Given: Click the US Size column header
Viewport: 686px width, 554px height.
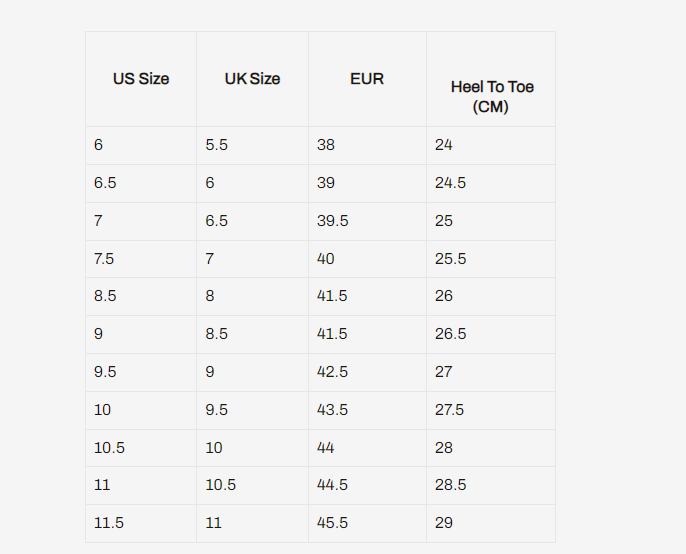Looking at the screenshot, I should 141,79.
